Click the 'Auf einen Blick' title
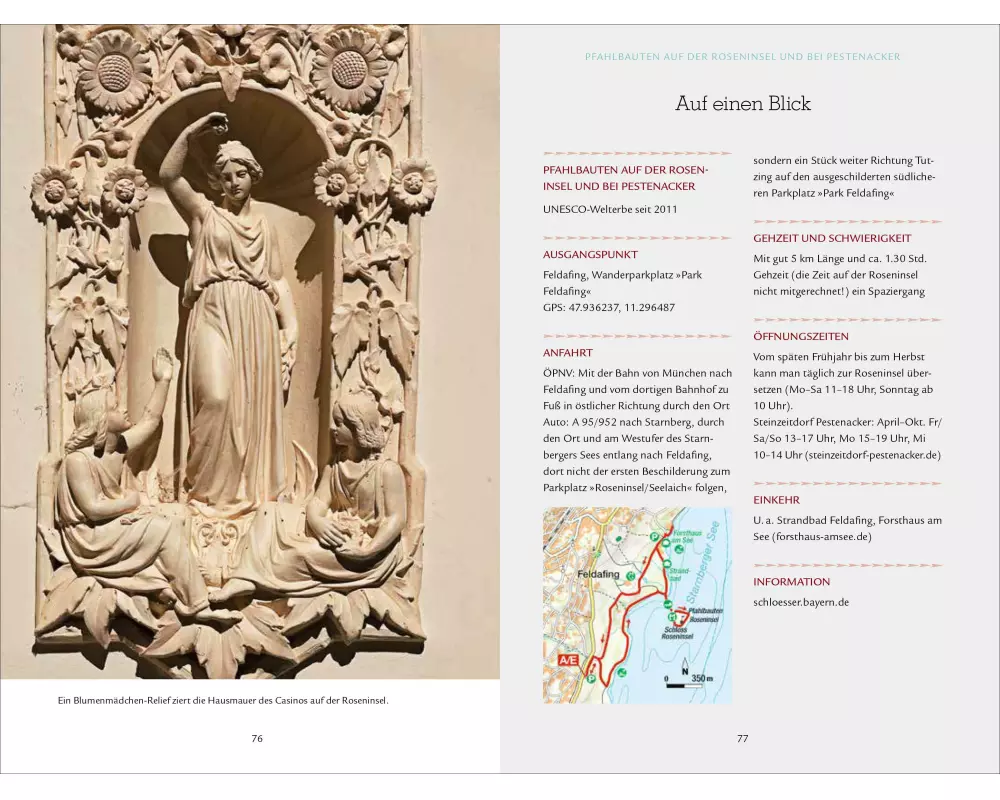 click(742, 104)
